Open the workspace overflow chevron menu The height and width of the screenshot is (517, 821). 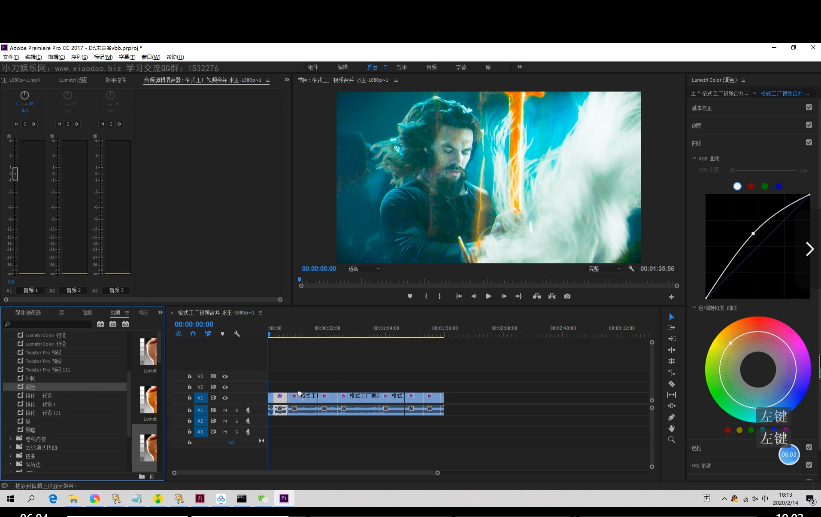click(520, 67)
